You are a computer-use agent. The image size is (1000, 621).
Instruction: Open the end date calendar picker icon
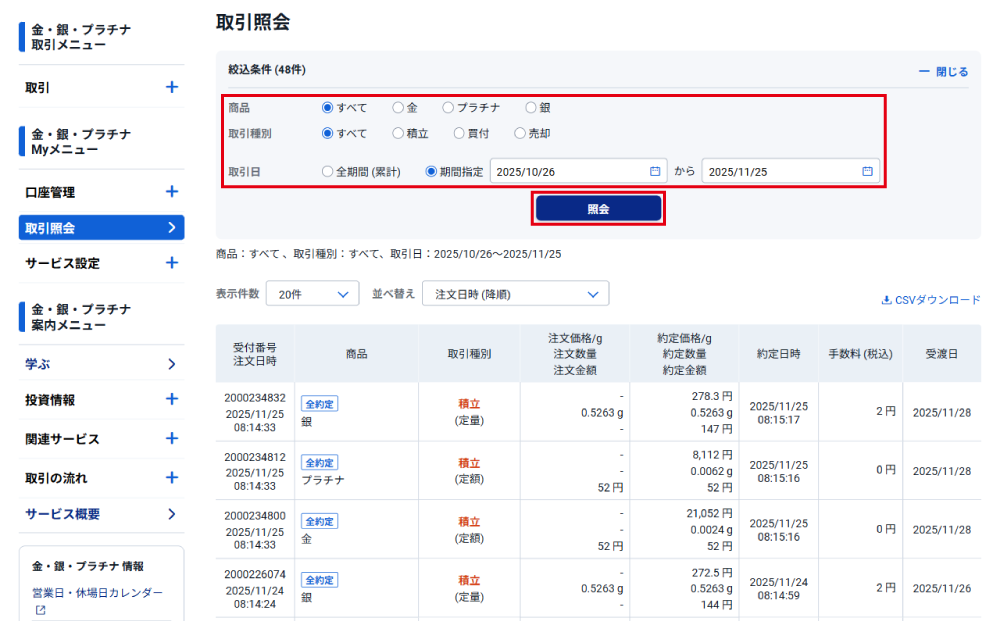coord(867,171)
